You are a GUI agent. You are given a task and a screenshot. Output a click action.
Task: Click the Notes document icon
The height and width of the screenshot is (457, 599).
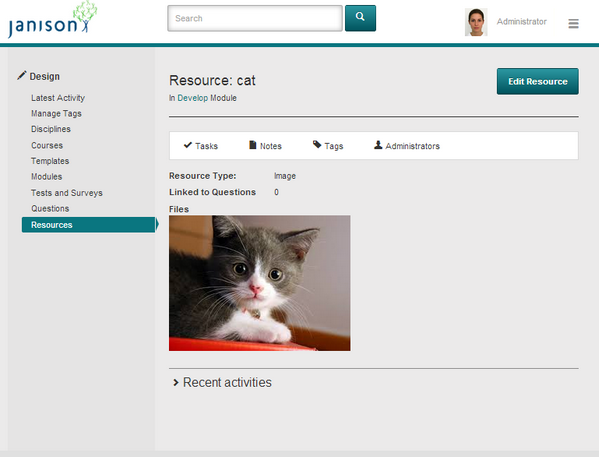(x=253, y=145)
